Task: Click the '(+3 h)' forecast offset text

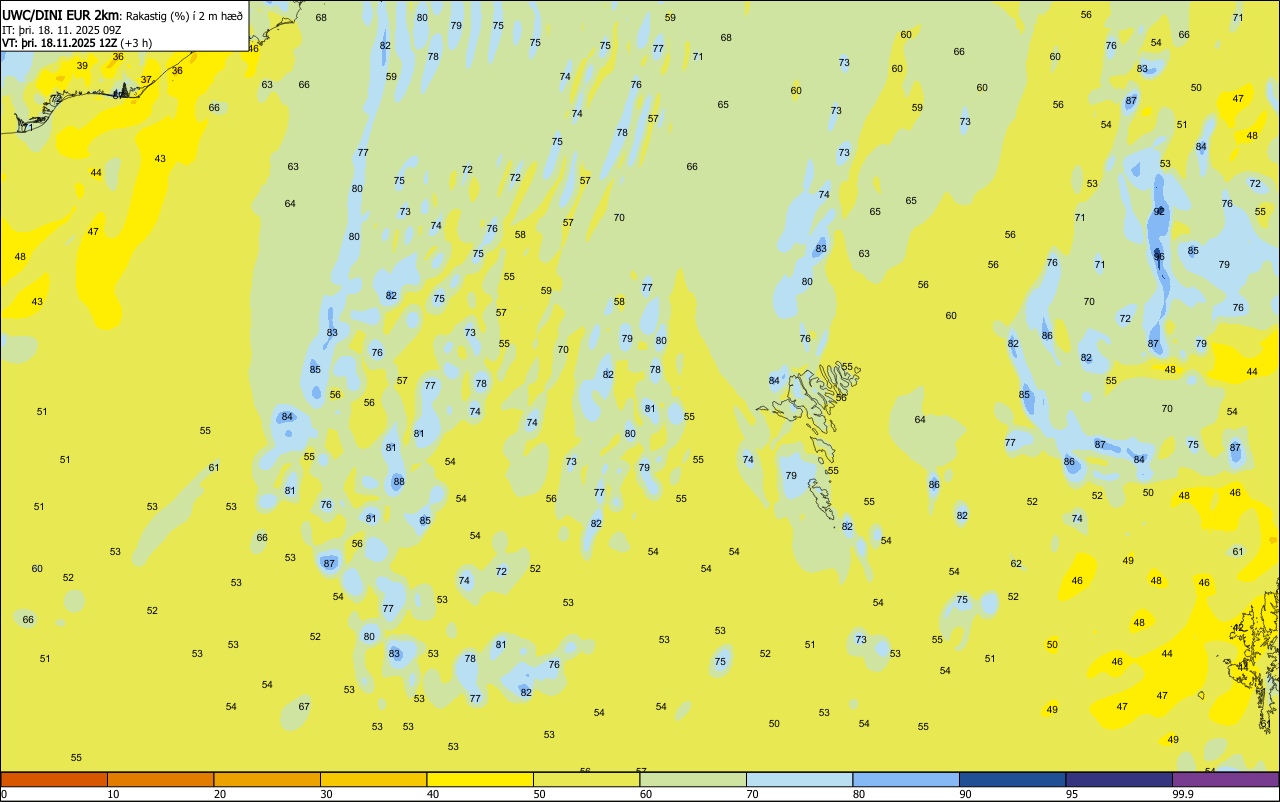Action: pyautogui.click(x=136, y=43)
